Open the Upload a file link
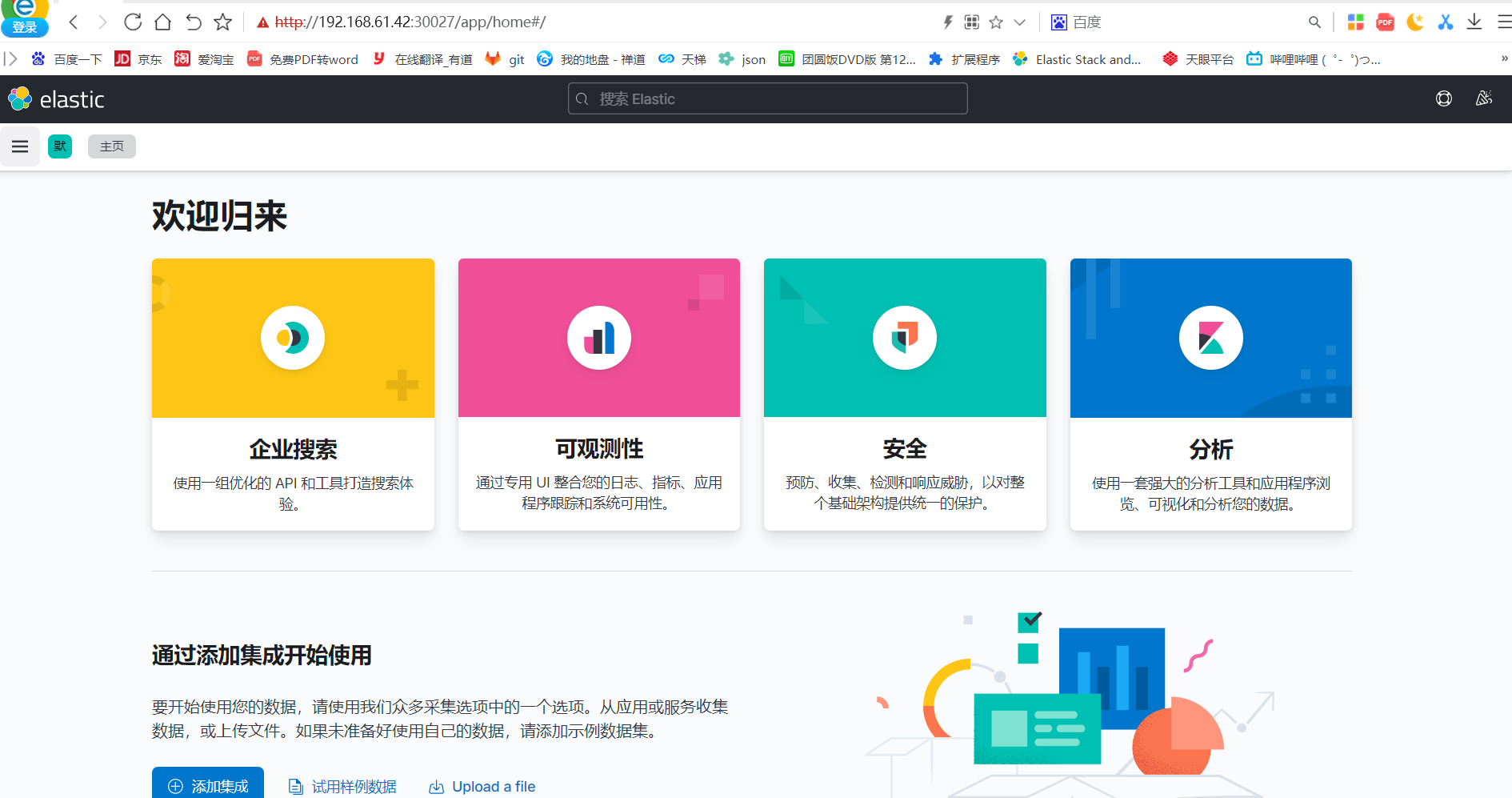Image resolution: width=1512 pixels, height=798 pixels. pos(482,786)
